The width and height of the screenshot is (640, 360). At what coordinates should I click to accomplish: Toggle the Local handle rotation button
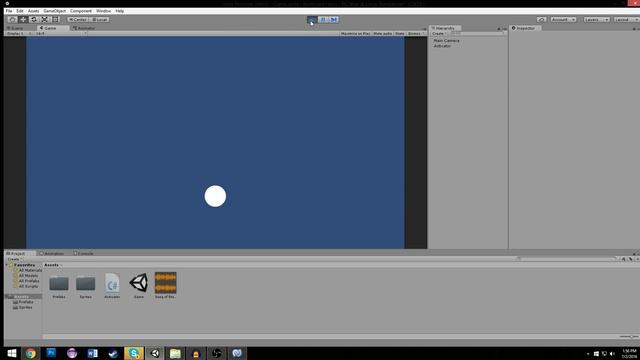point(99,20)
